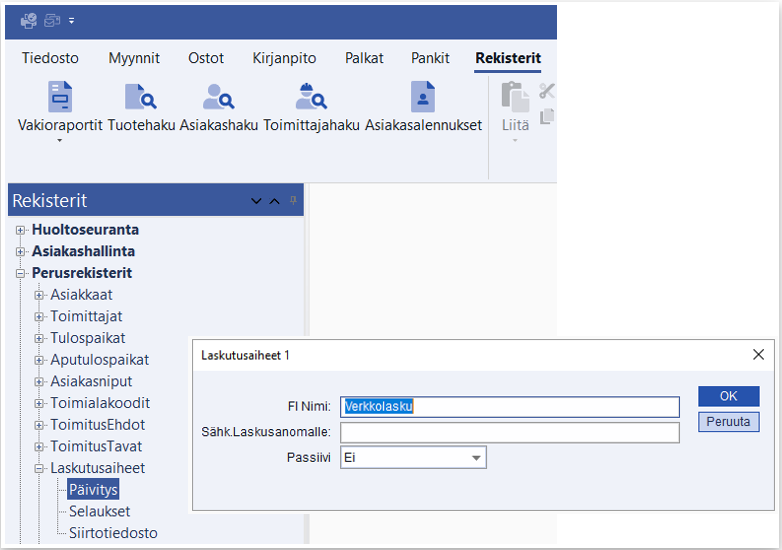
Task: Click the pin icon on Rekisterit panel
Action: (x=293, y=200)
